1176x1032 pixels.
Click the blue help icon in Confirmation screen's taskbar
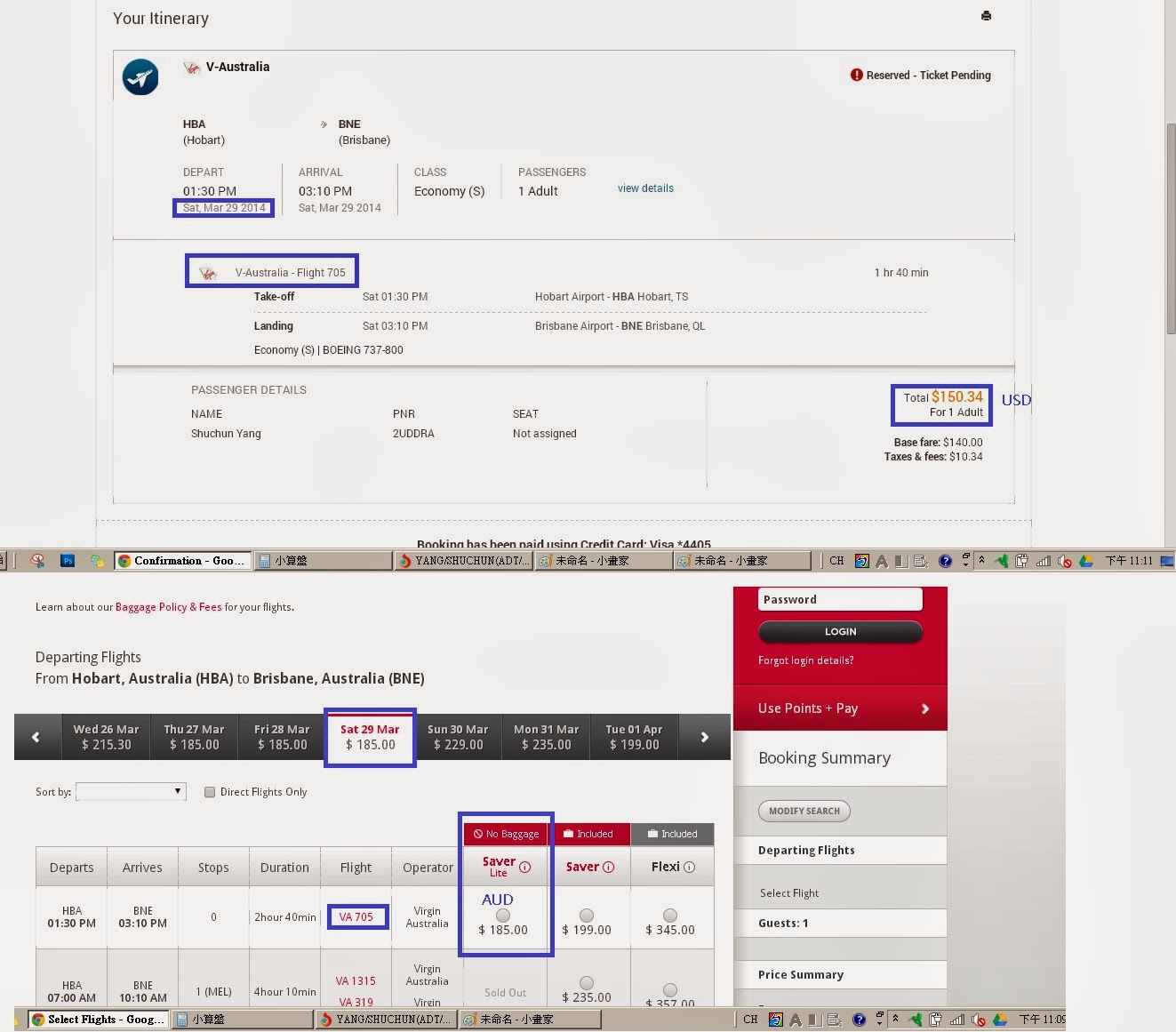click(945, 561)
